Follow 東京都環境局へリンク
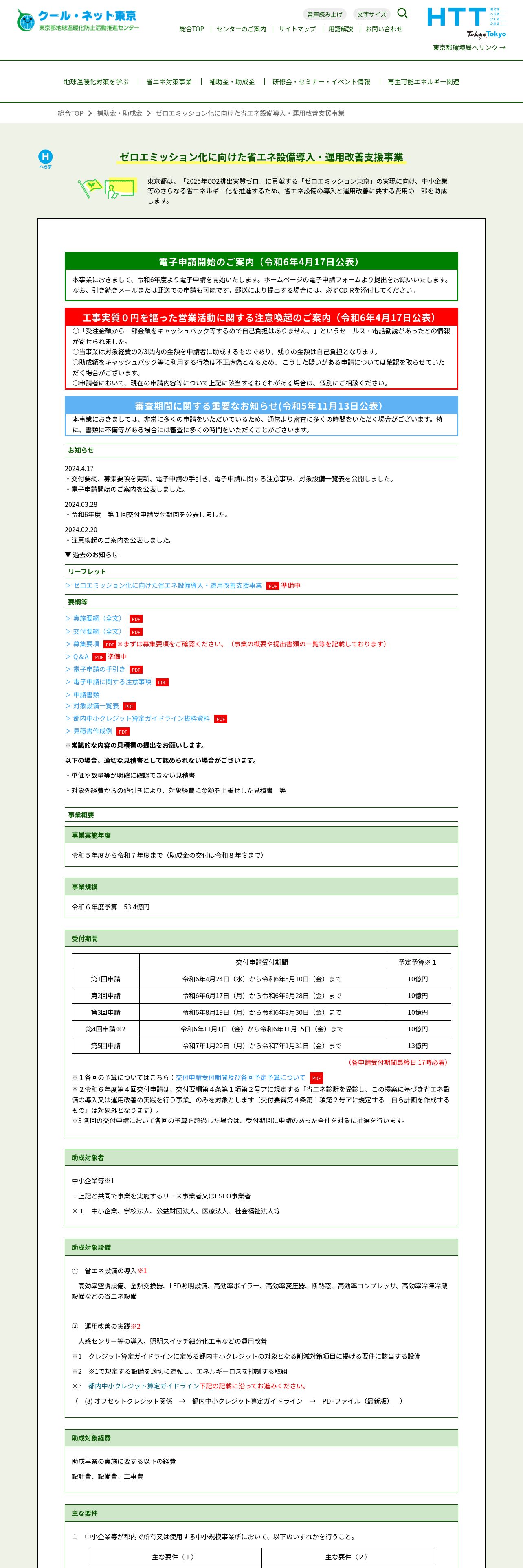This screenshot has height=1568, width=523. (469, 48)
